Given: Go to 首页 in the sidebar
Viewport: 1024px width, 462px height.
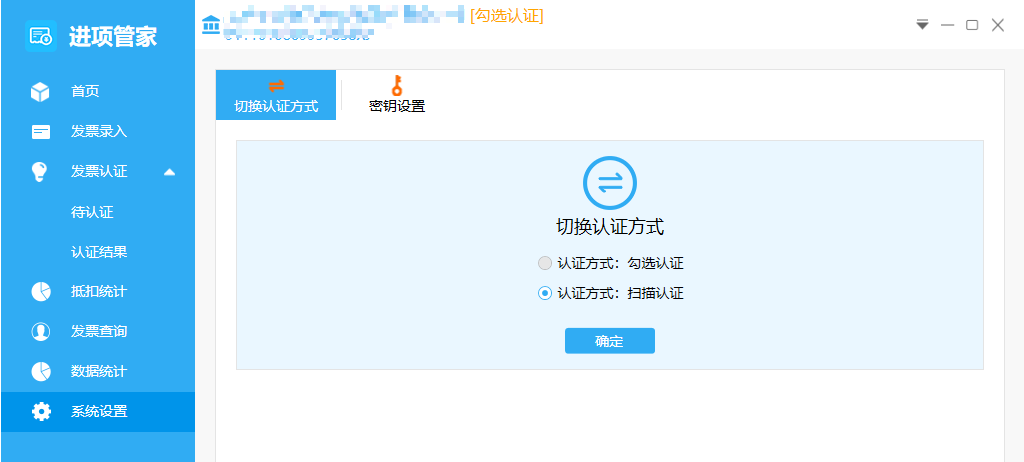Looking at the screenshot, I should tap(98, 91).
